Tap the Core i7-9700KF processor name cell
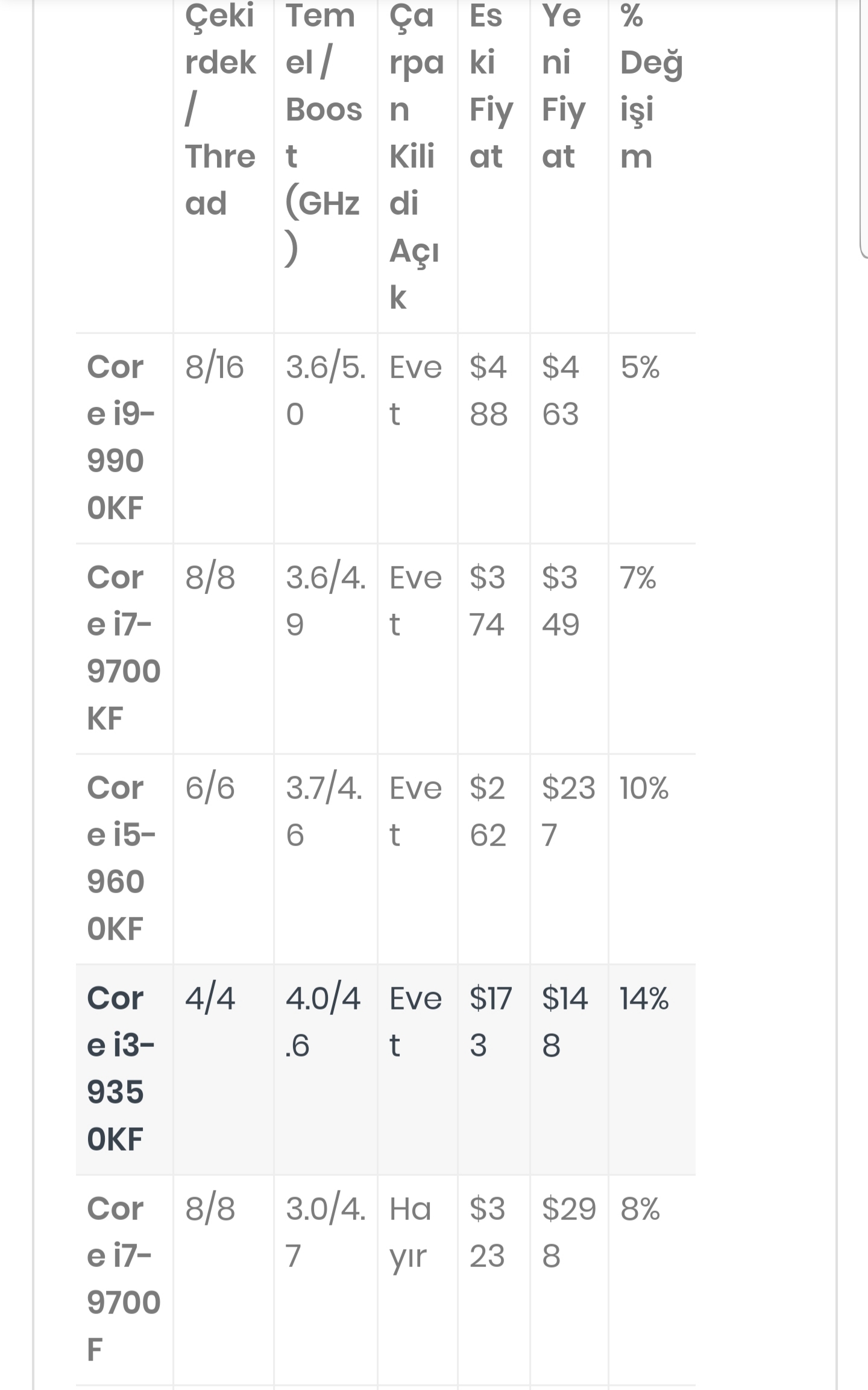Image resolution: width=868 pixels, height=1390 pixels. (124, 648)
